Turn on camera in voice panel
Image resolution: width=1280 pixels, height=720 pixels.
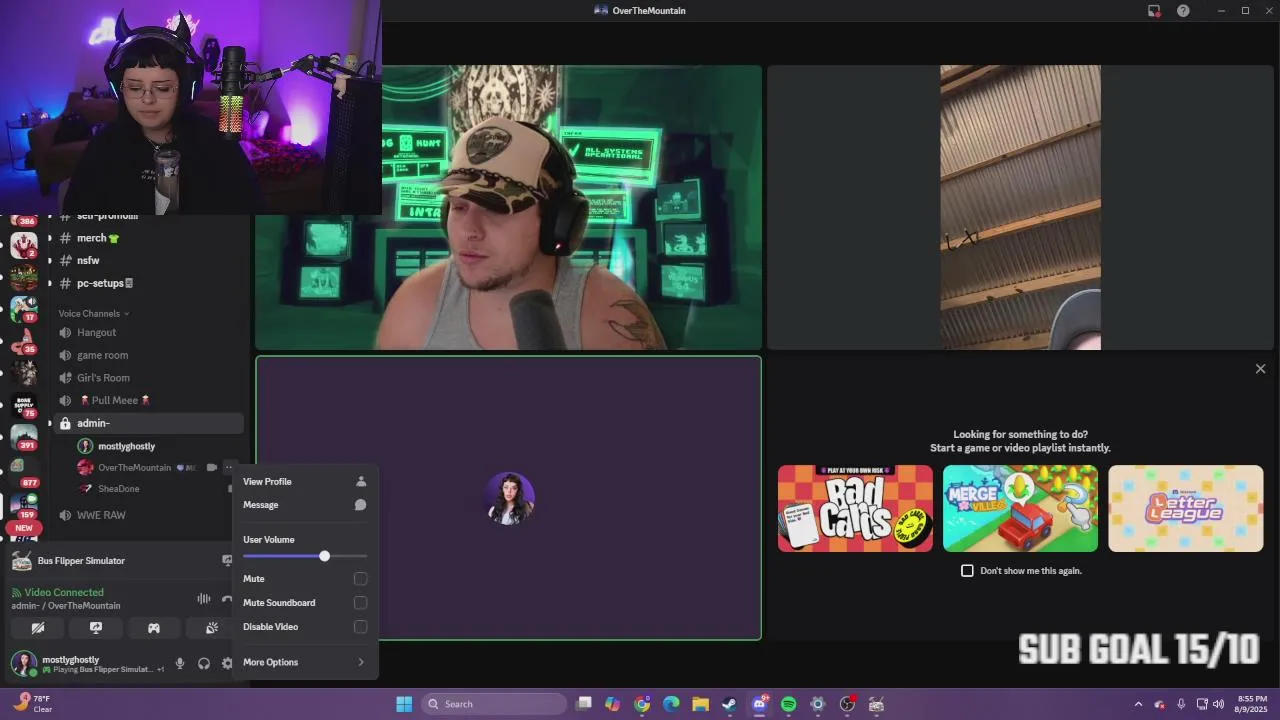(x=38, y=628)
